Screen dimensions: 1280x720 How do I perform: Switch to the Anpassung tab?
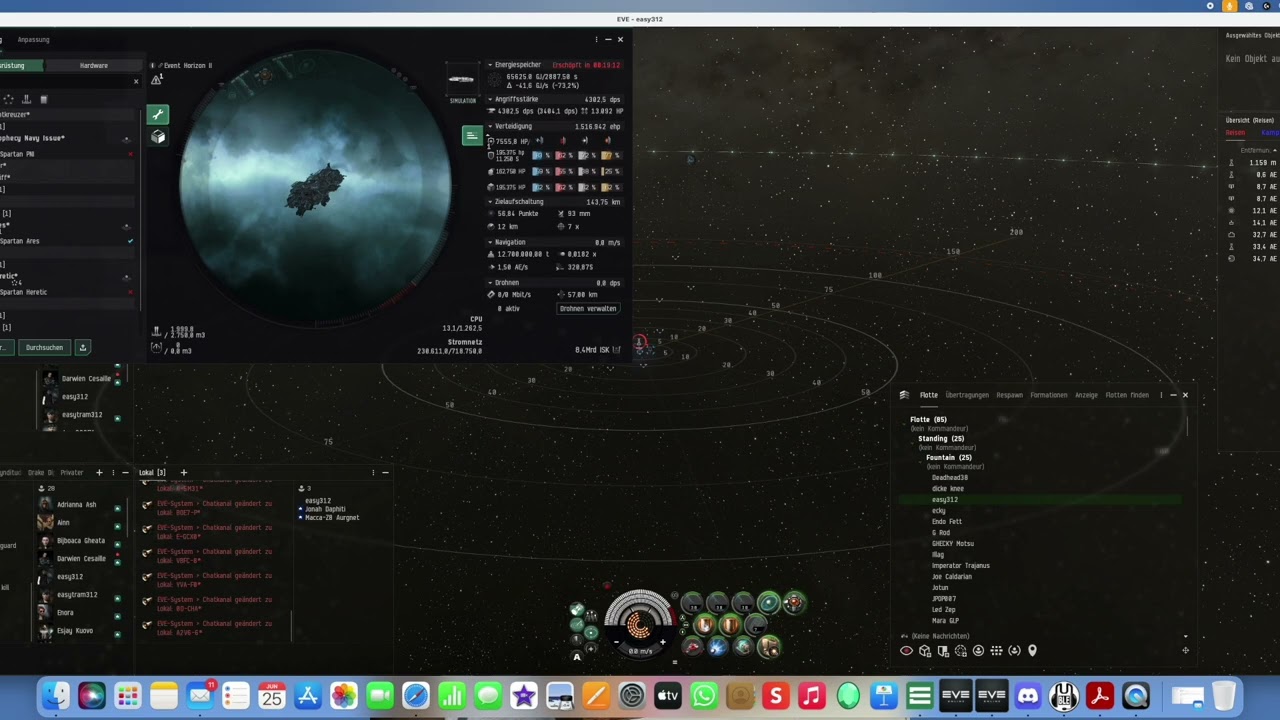33,40
